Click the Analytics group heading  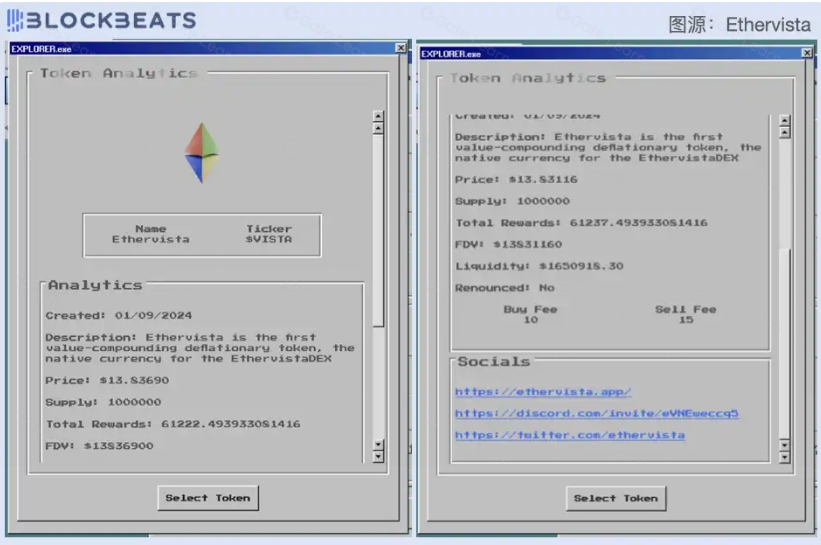click(x=95, y=285)
